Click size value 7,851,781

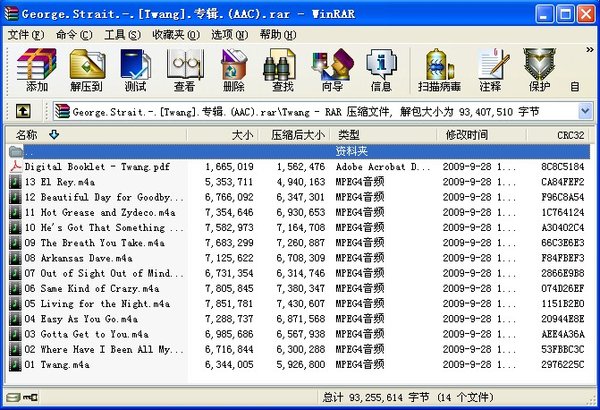pos(229,304)
